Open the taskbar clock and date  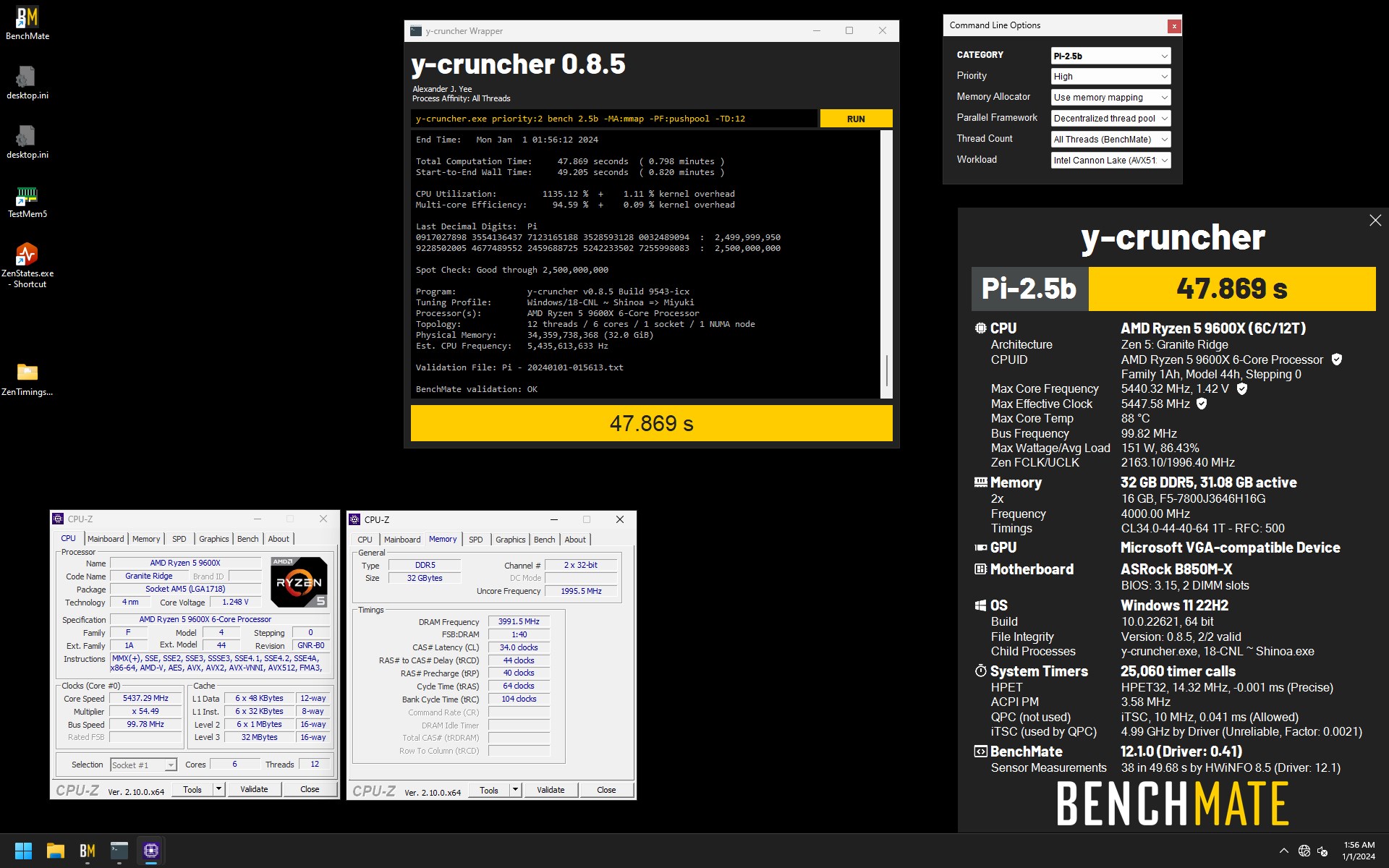tap(1359, 851)
